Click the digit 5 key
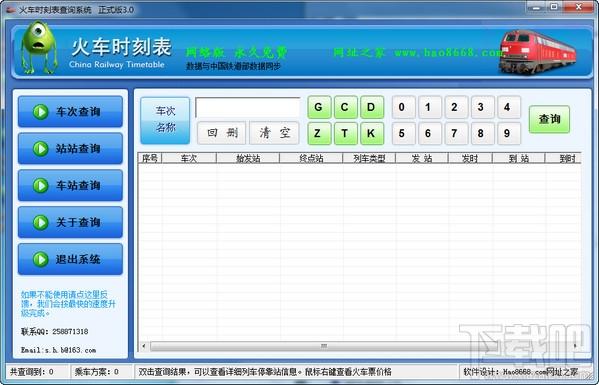This screenshot has width=599, height=385. (403, 133)
